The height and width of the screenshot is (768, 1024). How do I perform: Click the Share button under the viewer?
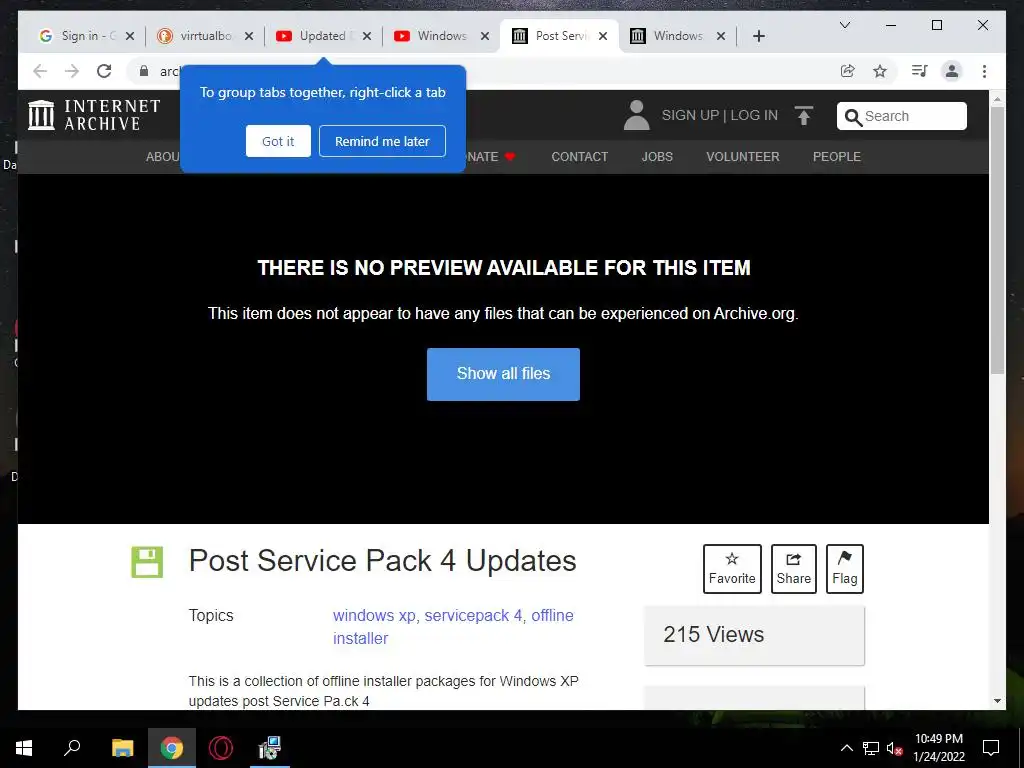coord(793,569)
